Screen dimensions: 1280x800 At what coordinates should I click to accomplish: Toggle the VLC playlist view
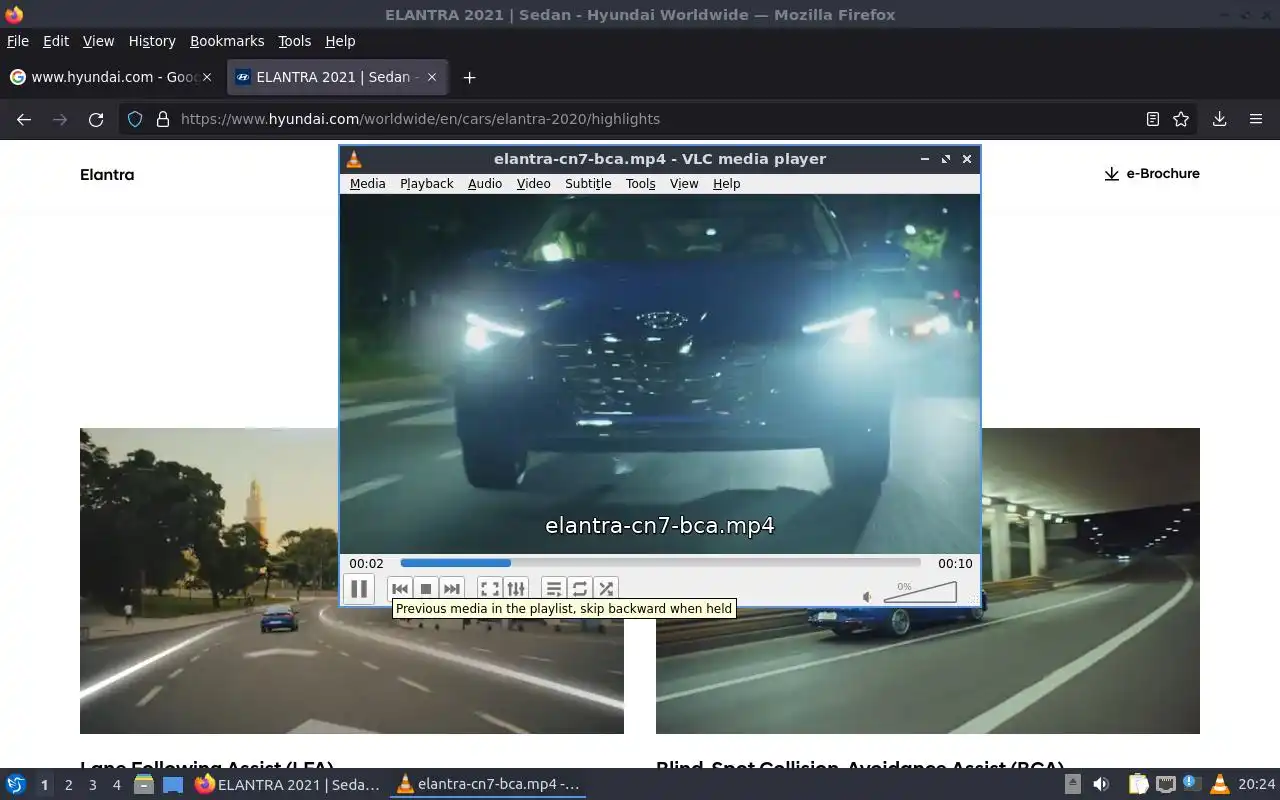(x=554, y=589)
